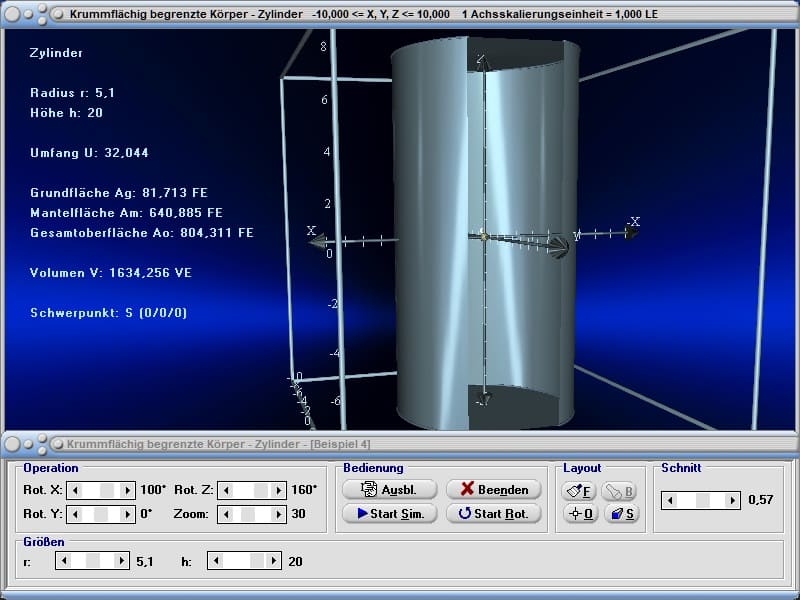Image resolution: width=800 pixels, height=600 pixels.
Task: Decrease the Schnitt value with its left arrow
Action: pyautogui.click(x=670, y=500)
